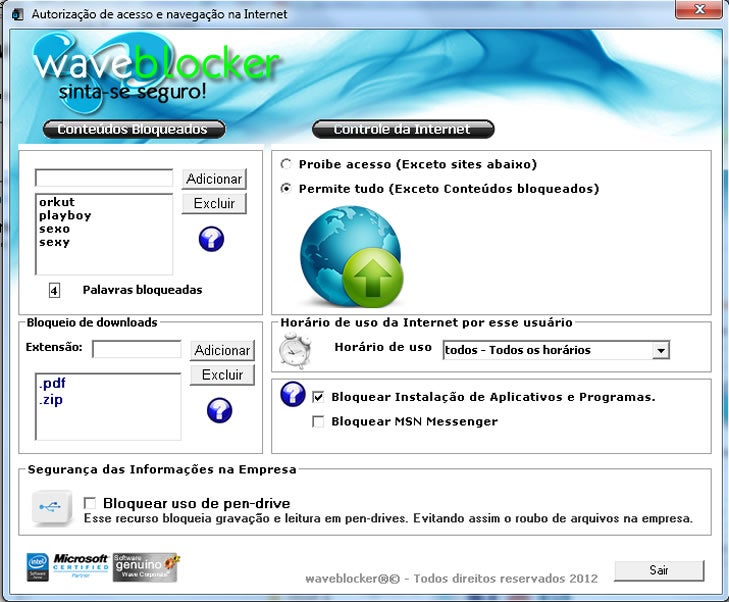Viewport: 729px width, 602px height.
Task: Click the alarm clock icon
Action: [x=295, y=351]
